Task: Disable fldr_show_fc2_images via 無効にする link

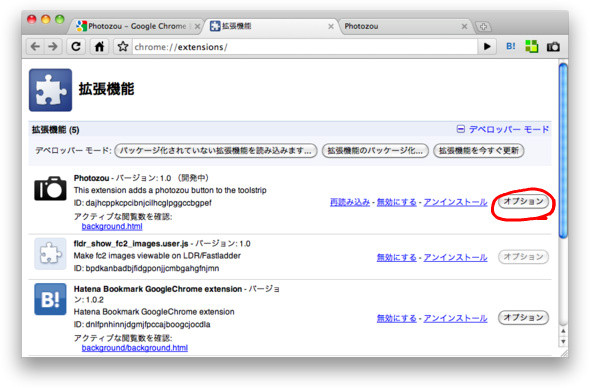Action: pos(397,257)
